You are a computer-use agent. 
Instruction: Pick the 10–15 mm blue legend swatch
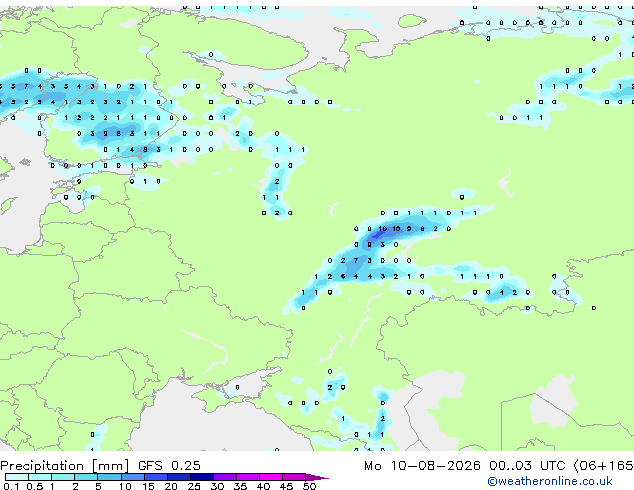[x=132, y=477]
